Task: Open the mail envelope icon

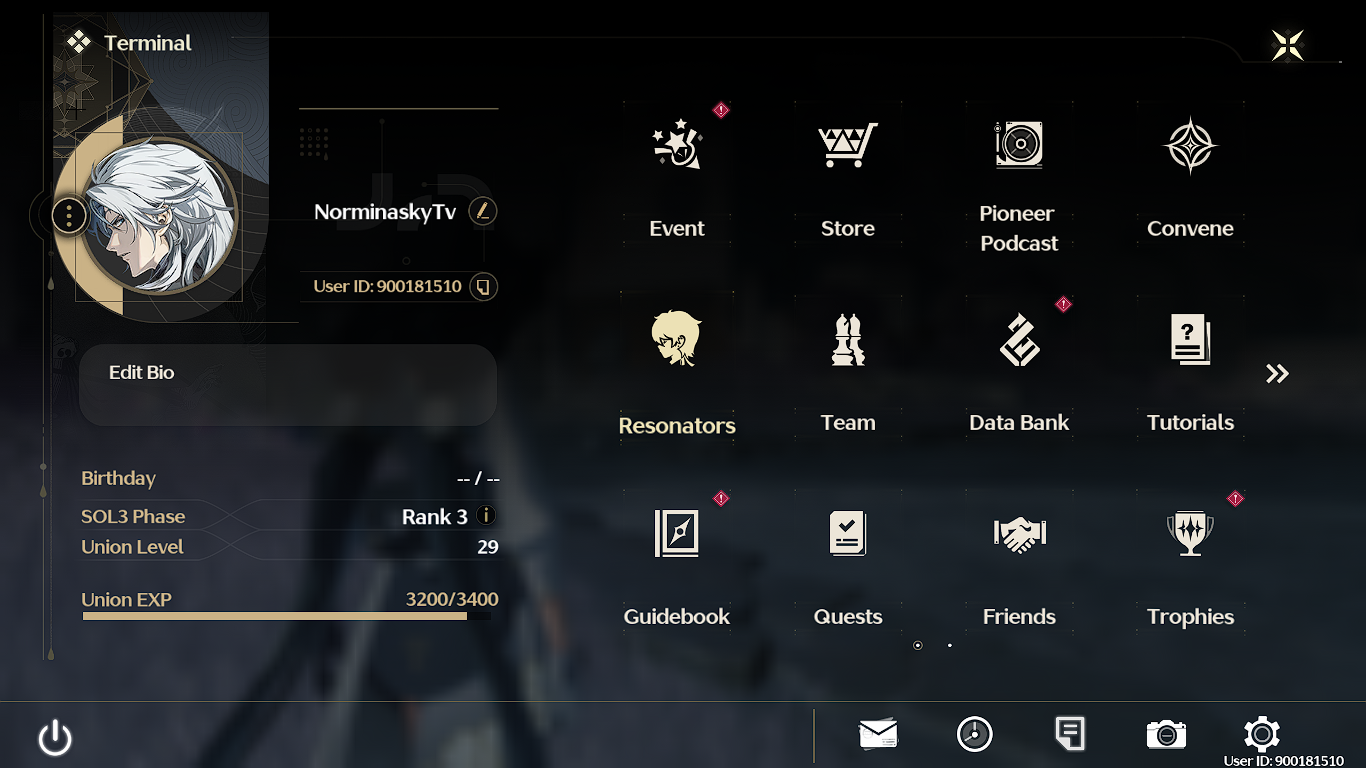Action: [878, 735]
